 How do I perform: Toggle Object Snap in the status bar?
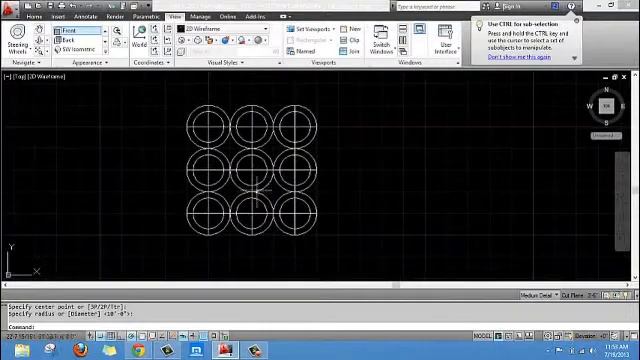point(142,336)
